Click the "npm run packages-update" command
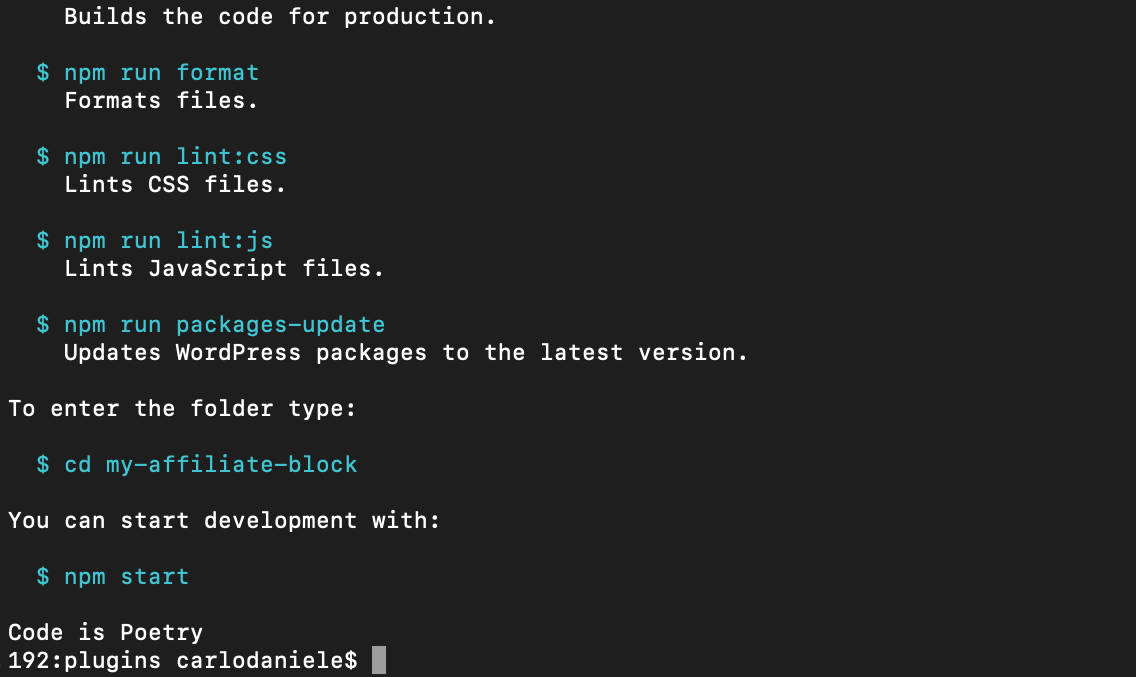Viewport: 1136px width, 677px height. point(224,325)
